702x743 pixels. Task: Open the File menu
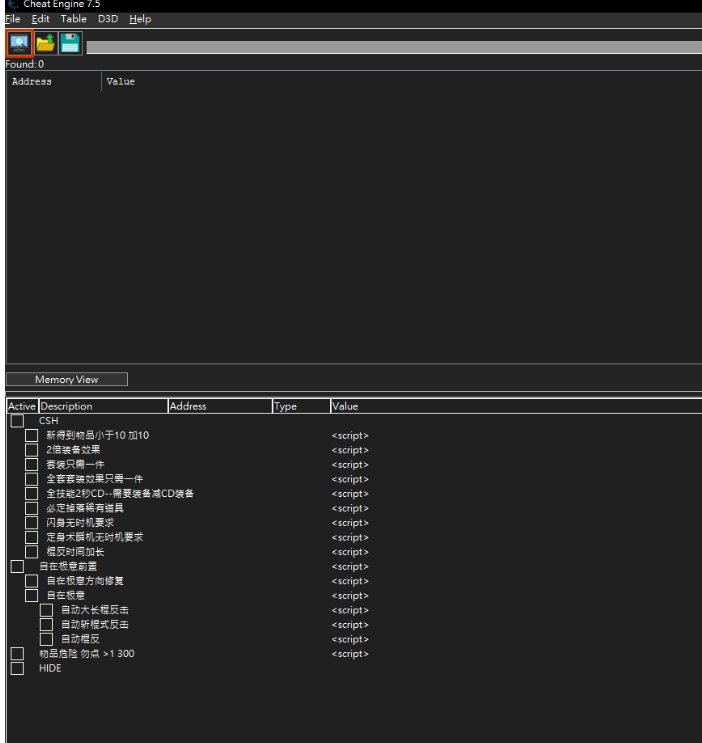[12, 19]
